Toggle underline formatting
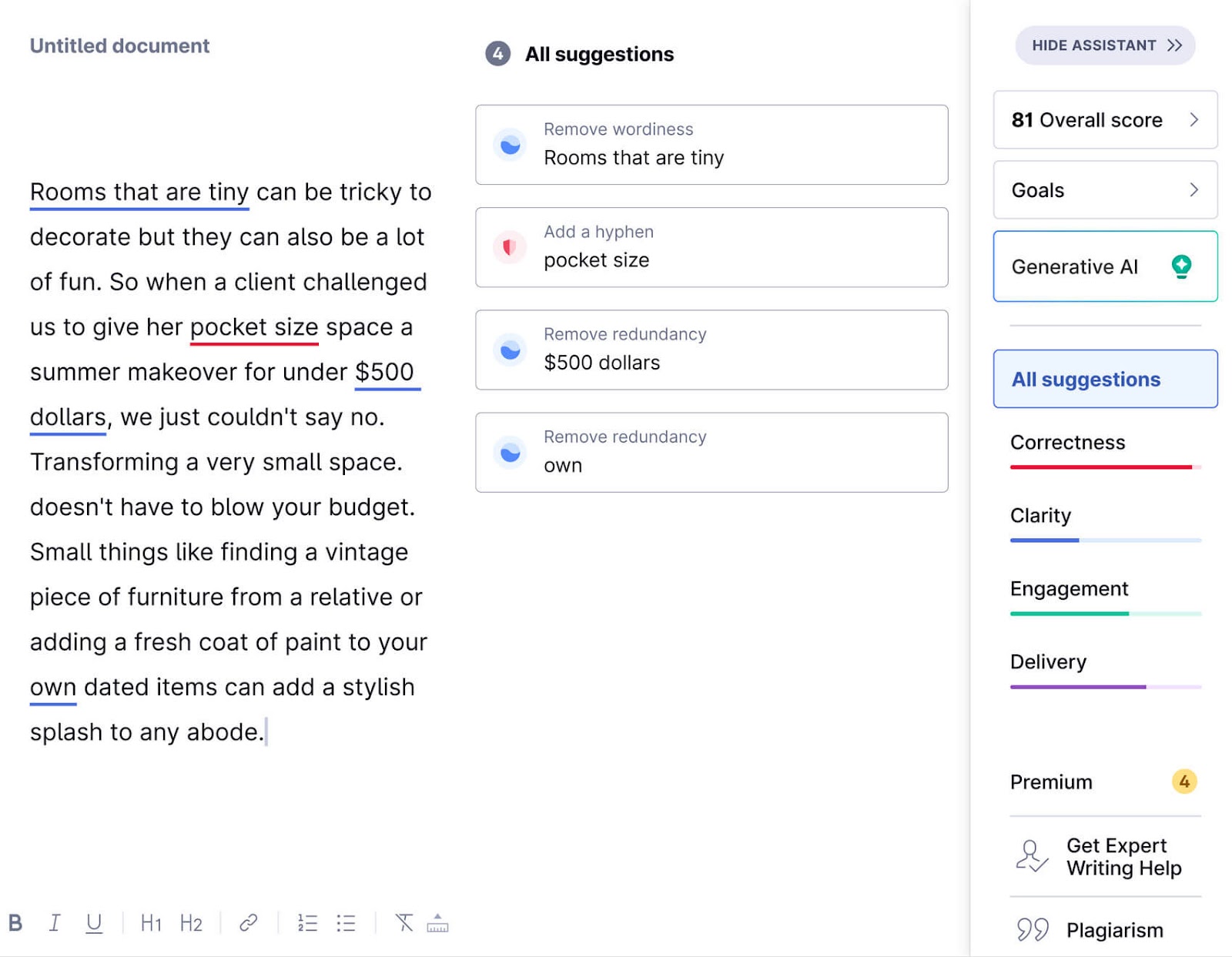This screenshot has height=957, width=1232. click(93, 923)
